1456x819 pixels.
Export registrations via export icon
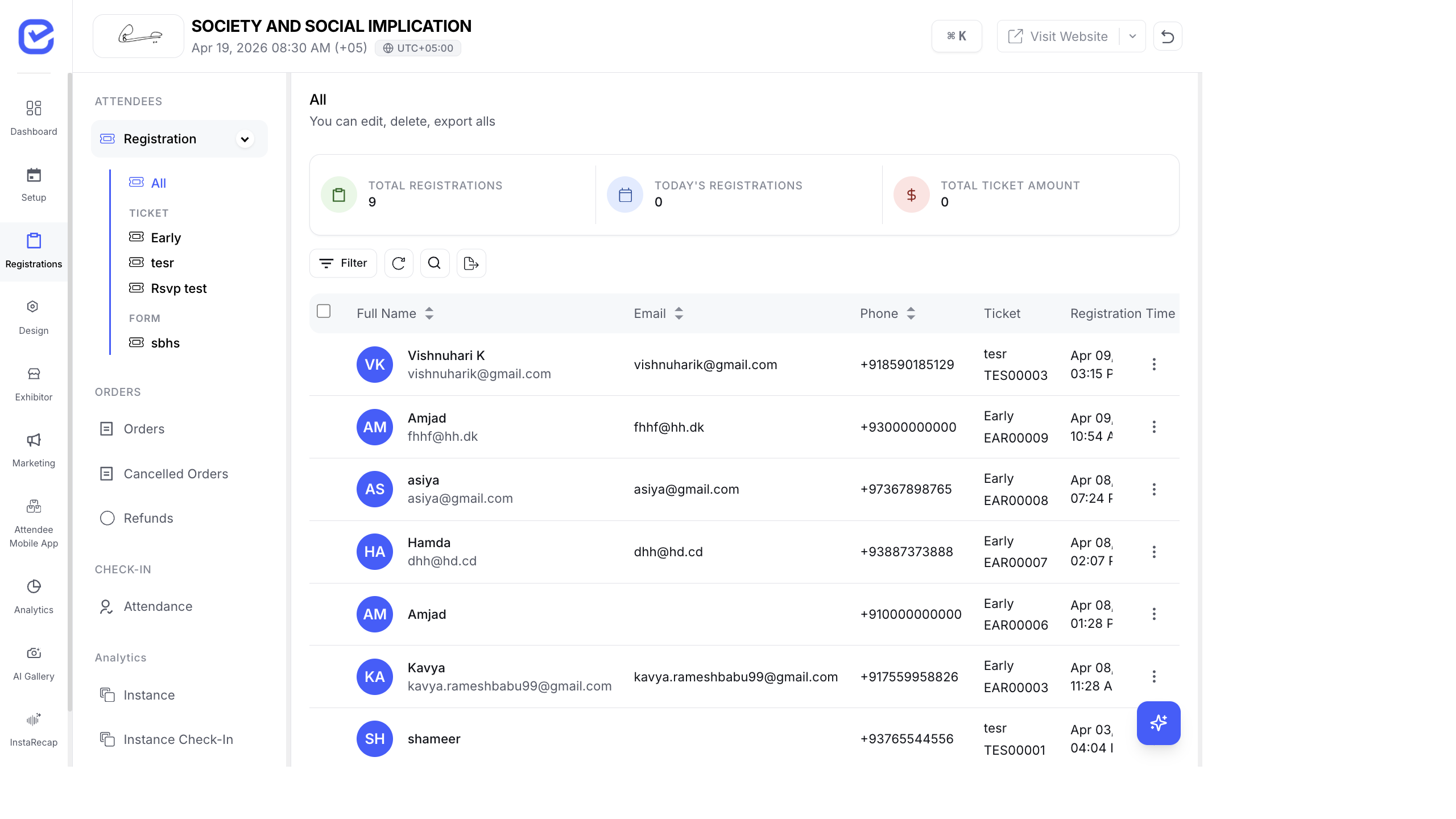pyautogui.click(x=471, y=263)
